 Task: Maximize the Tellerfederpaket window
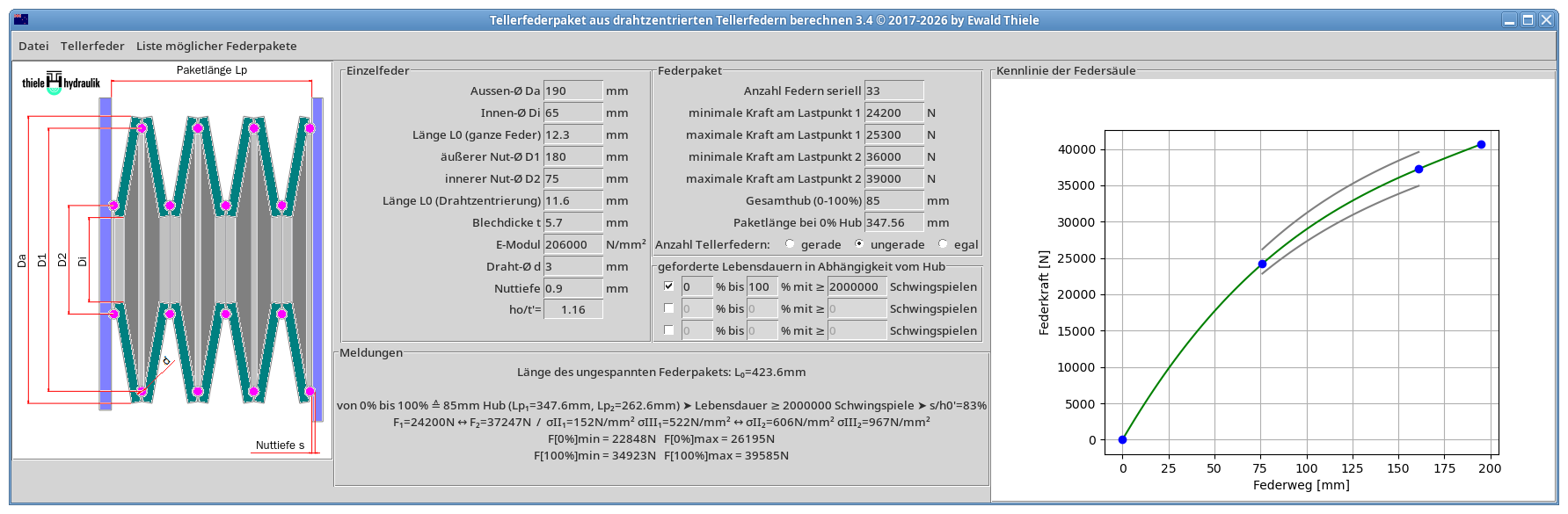coord(1528,19)
